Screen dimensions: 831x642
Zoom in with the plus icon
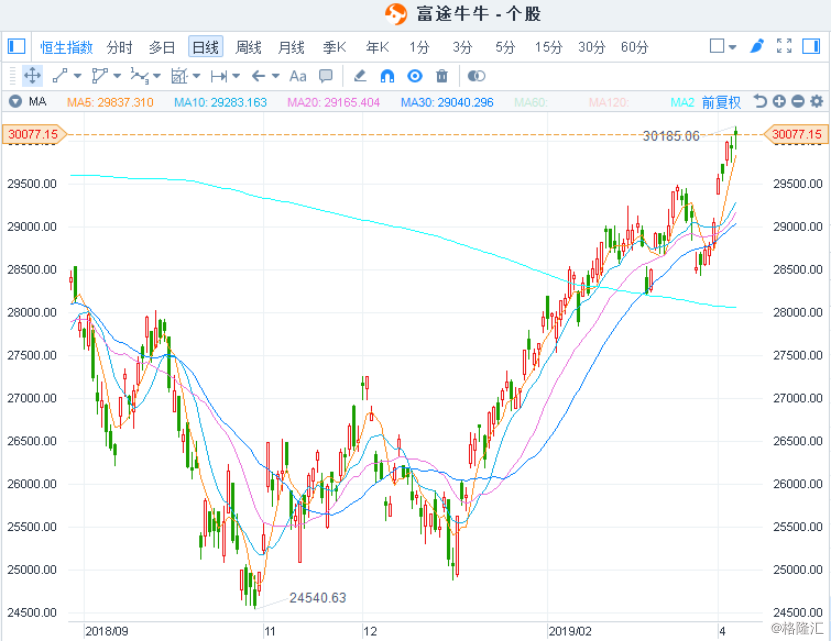point(779,101)
